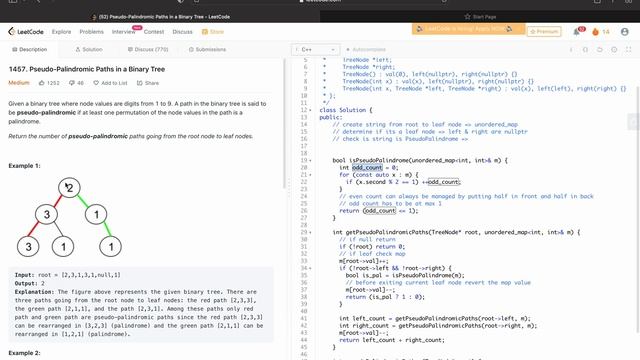Click the code editor vertical scrollbar
This screenshot has width=640, height=360.
[x=638, y=211]
